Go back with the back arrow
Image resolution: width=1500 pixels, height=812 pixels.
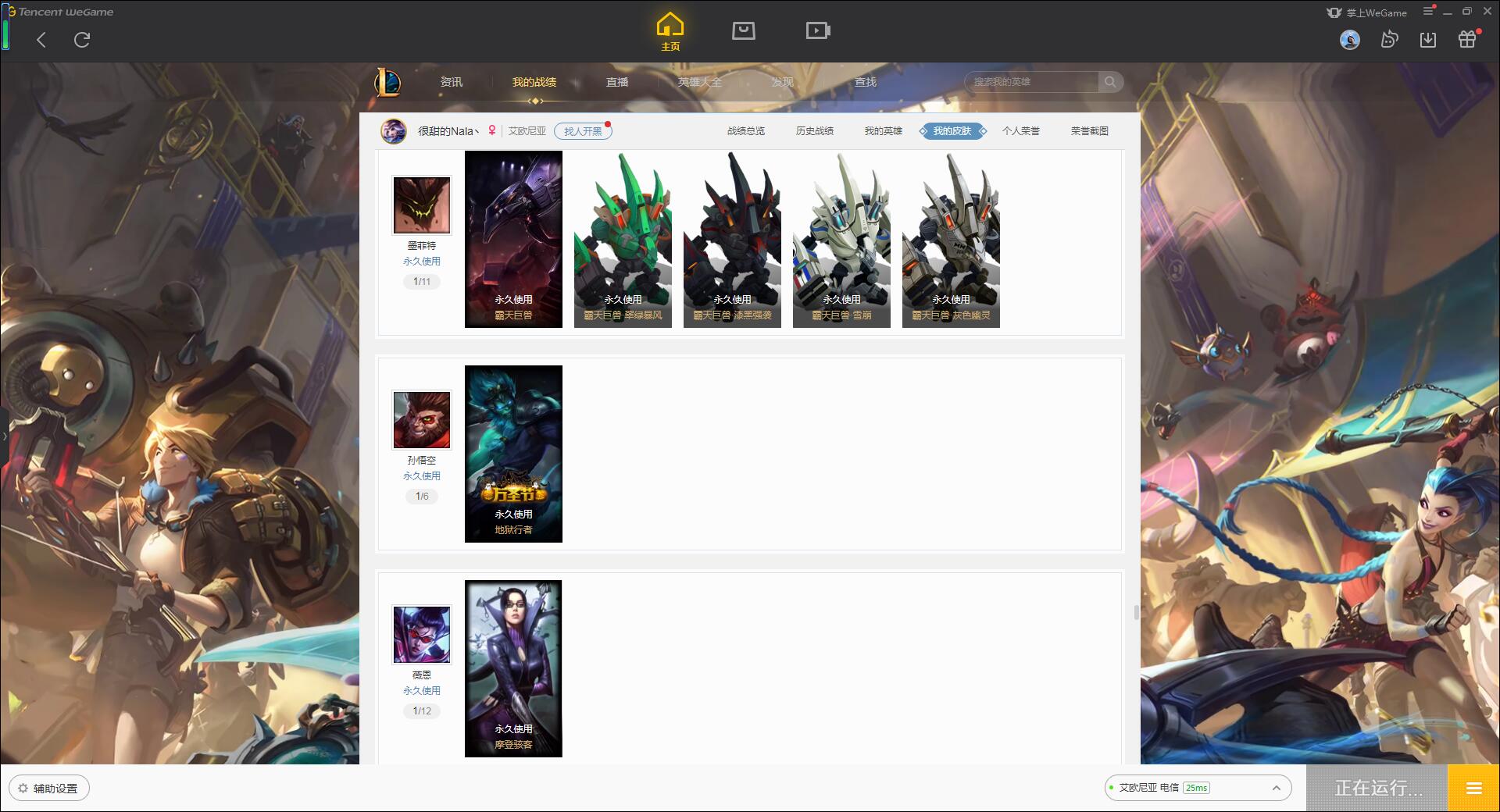[41, 40]
